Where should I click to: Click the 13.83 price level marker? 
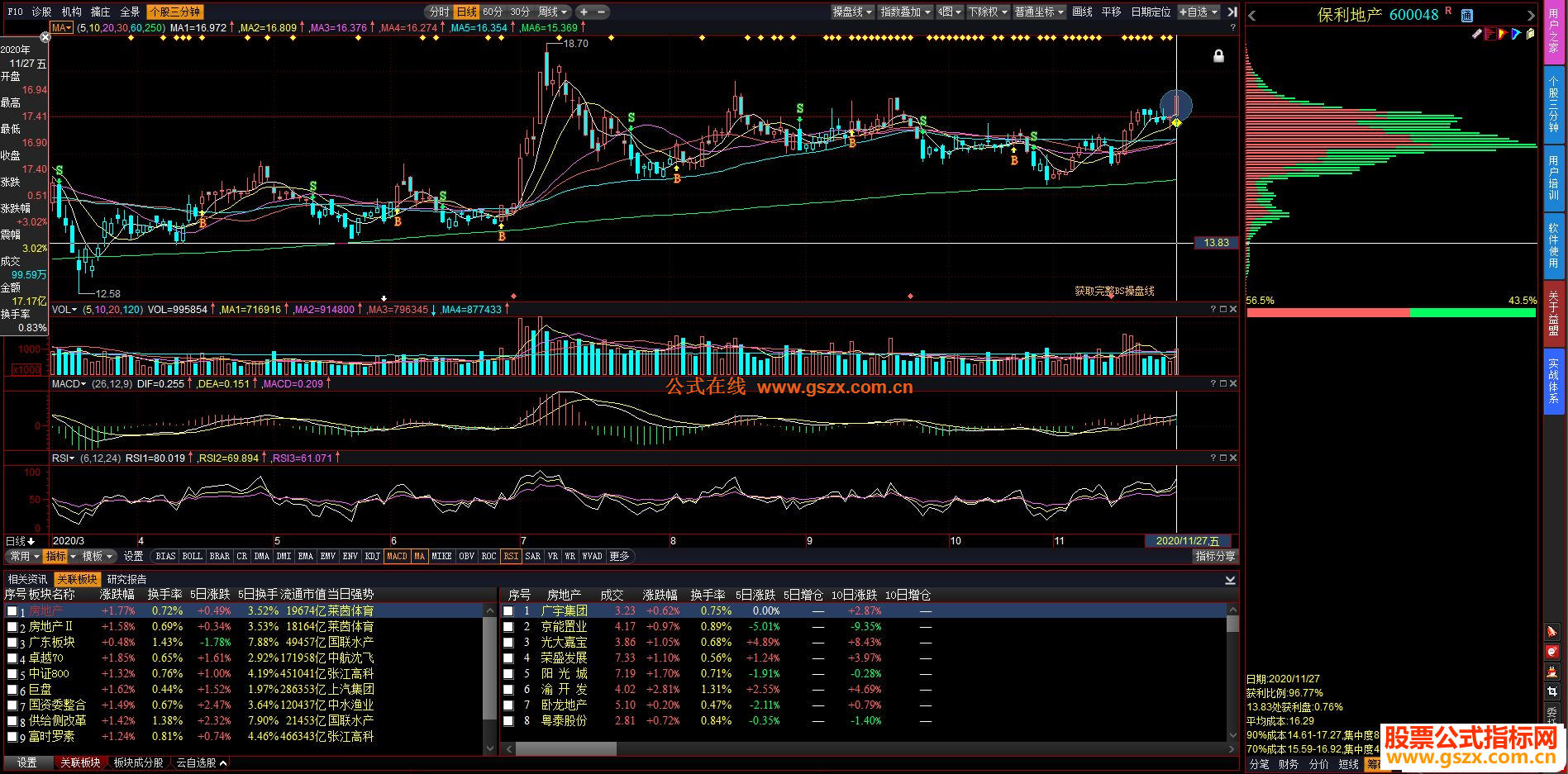click(x=1217, y=243)
